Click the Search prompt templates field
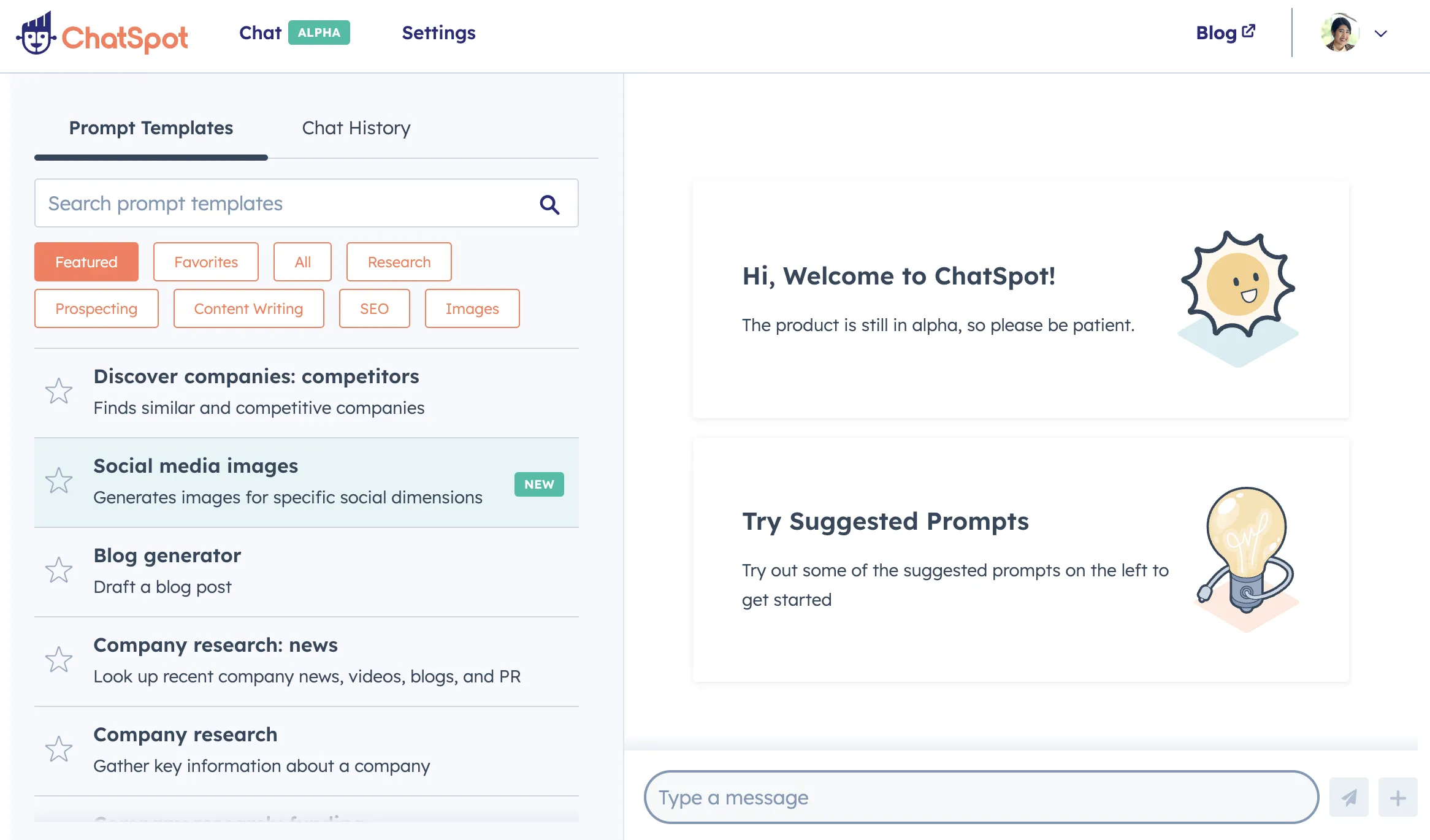This screenshot has height=840, width=1430. [282, 204]
